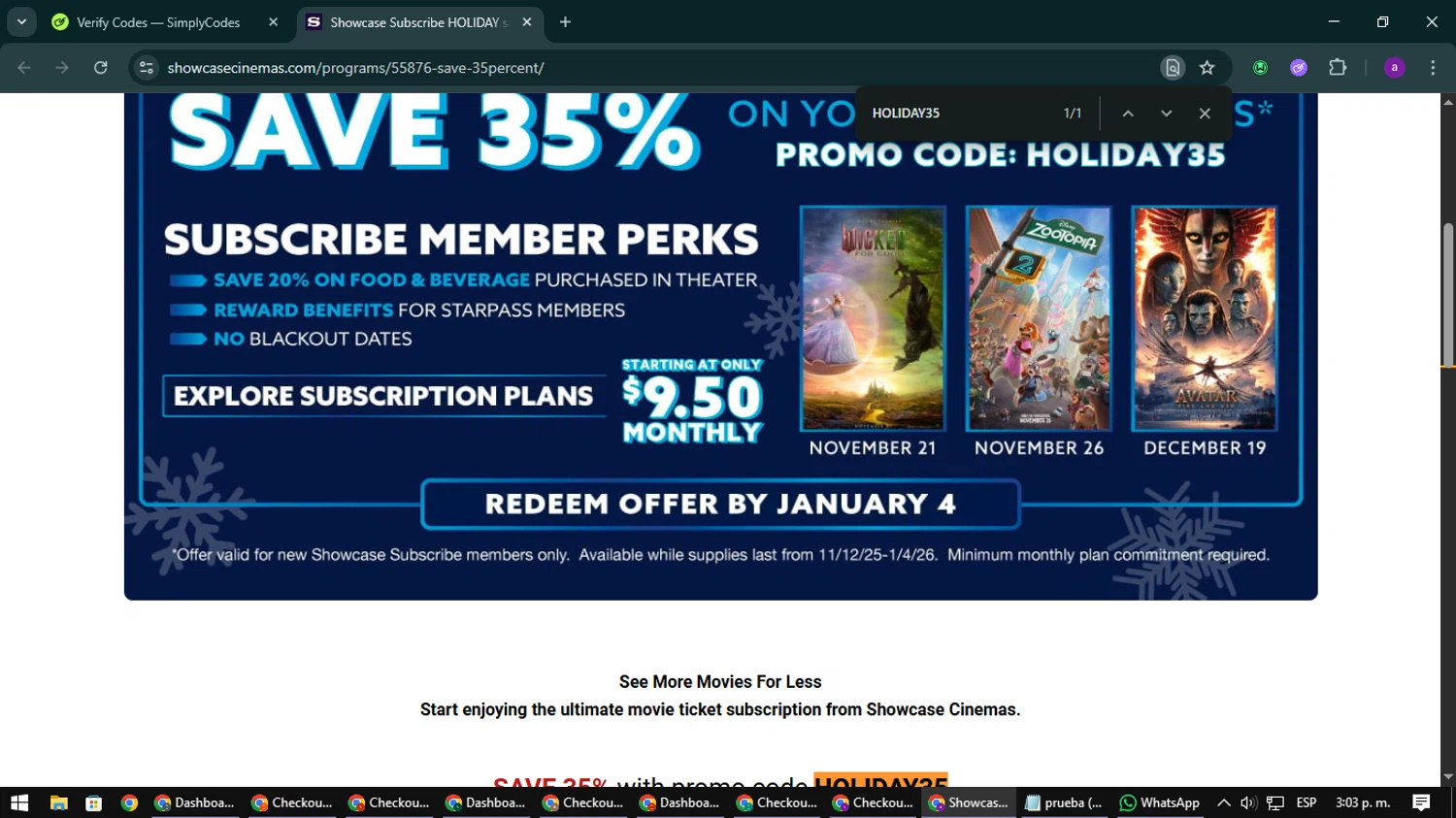Bookmark this page with the star icon
Image resolution: width=1456 pixels, height=818 pixels.
(1207, 68)
